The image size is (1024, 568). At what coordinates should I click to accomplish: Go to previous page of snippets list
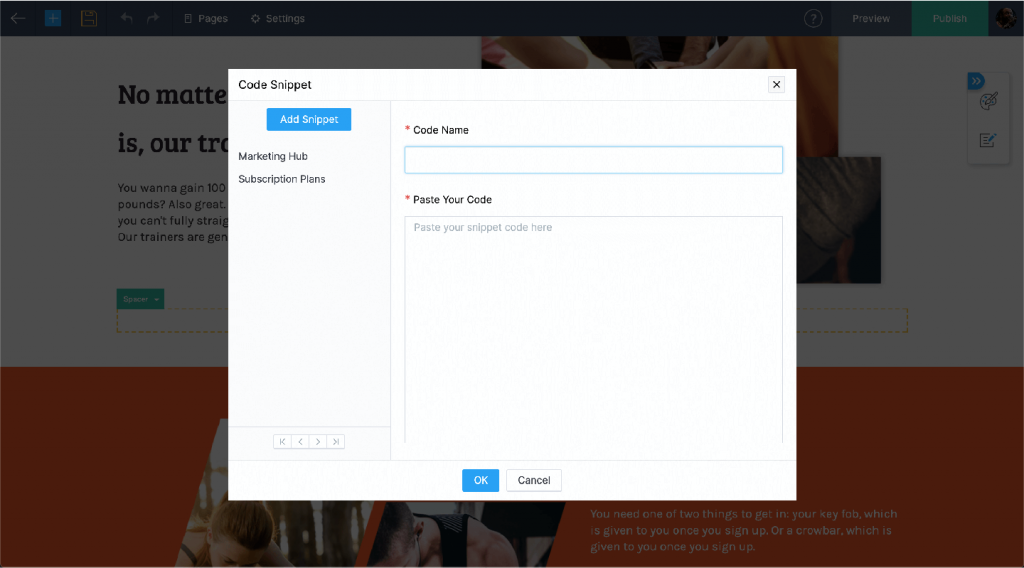pyautogui.click(x=300, y=441)
